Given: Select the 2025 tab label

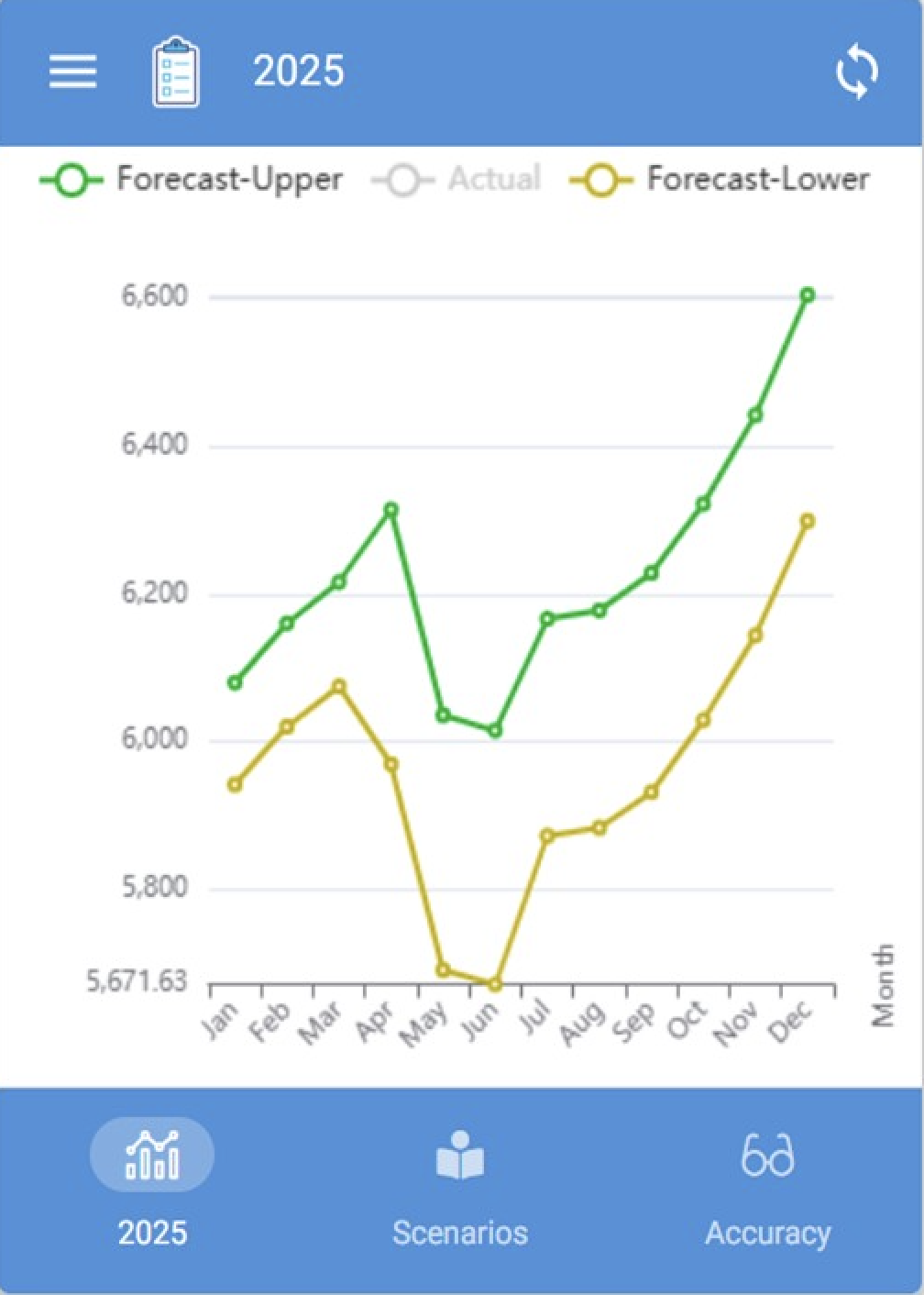Looking at the screenshot, I should pos(152,1233).
